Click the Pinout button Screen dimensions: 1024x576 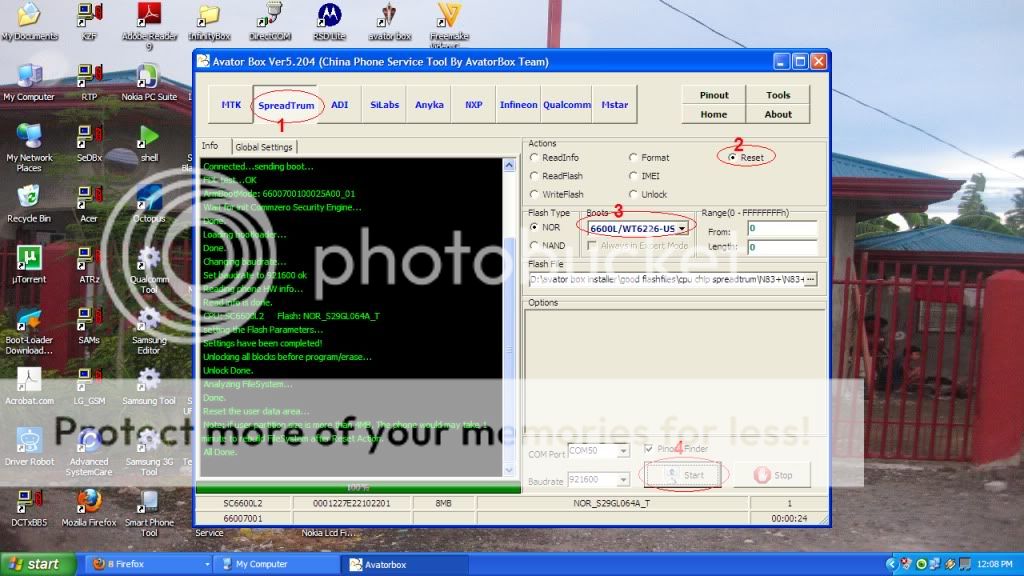click(714, 96)
